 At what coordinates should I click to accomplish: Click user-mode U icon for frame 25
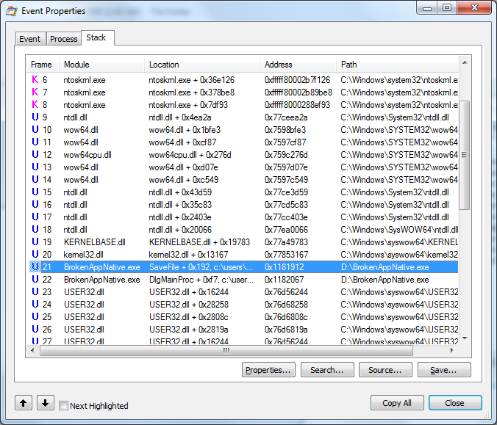pyautogui.click(x=35, y=317)
